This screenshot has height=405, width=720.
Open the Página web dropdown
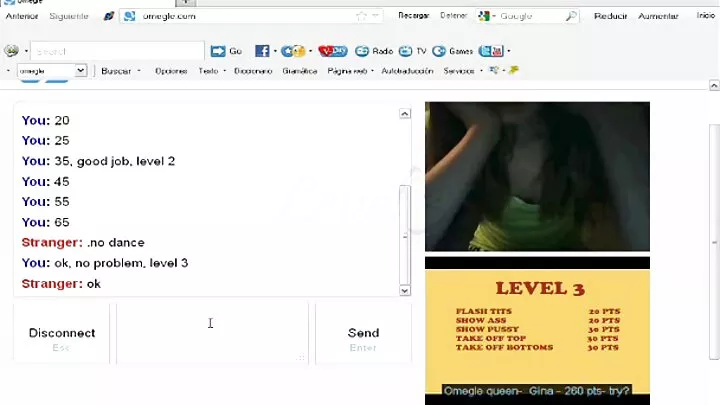coord(350,71)
